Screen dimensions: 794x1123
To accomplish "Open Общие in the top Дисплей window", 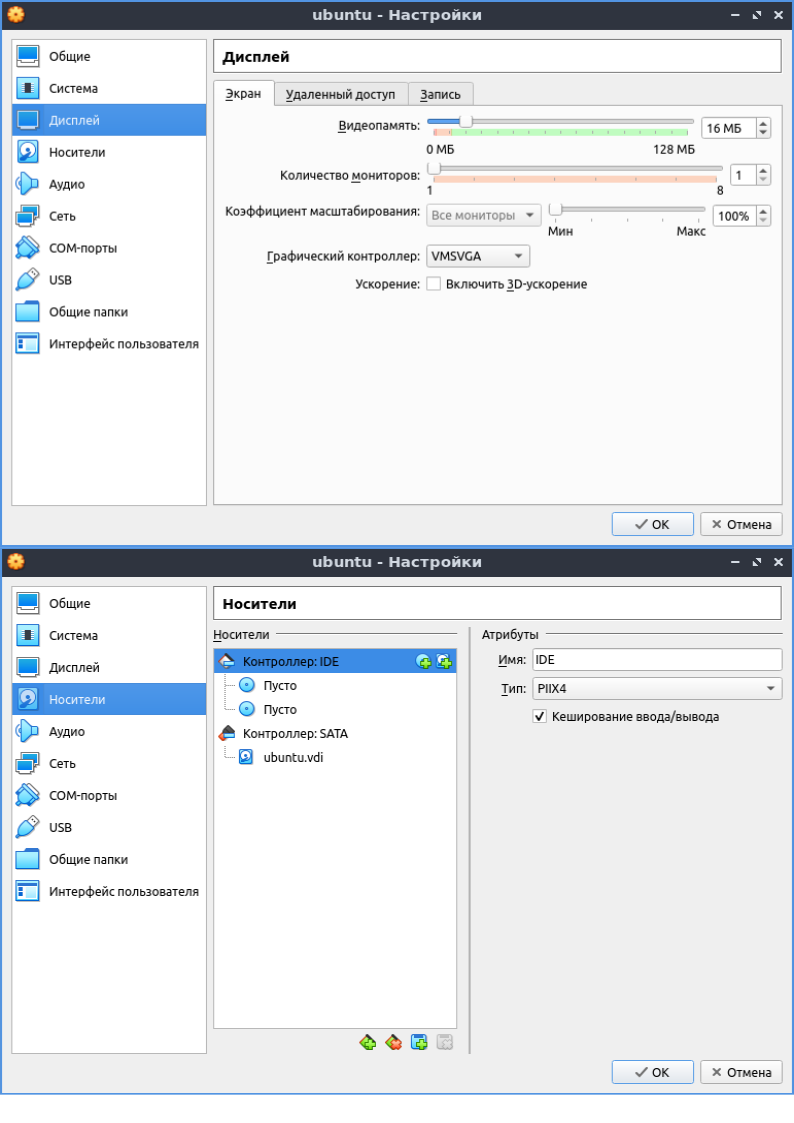I will coord(109,56).
